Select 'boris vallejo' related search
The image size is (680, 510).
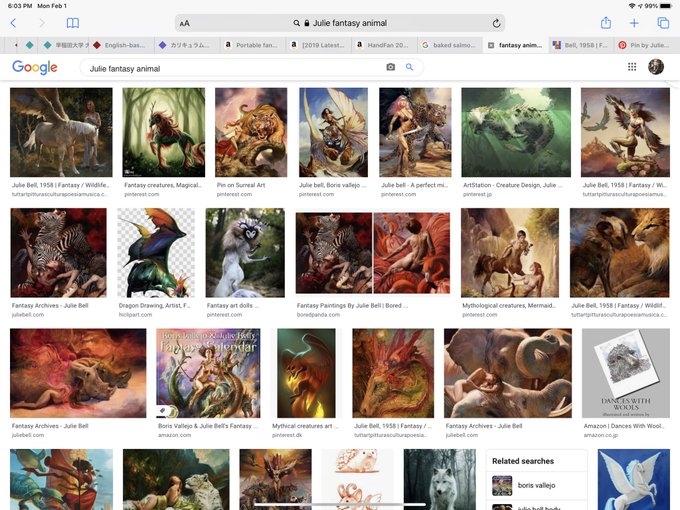tap(536, 485)
